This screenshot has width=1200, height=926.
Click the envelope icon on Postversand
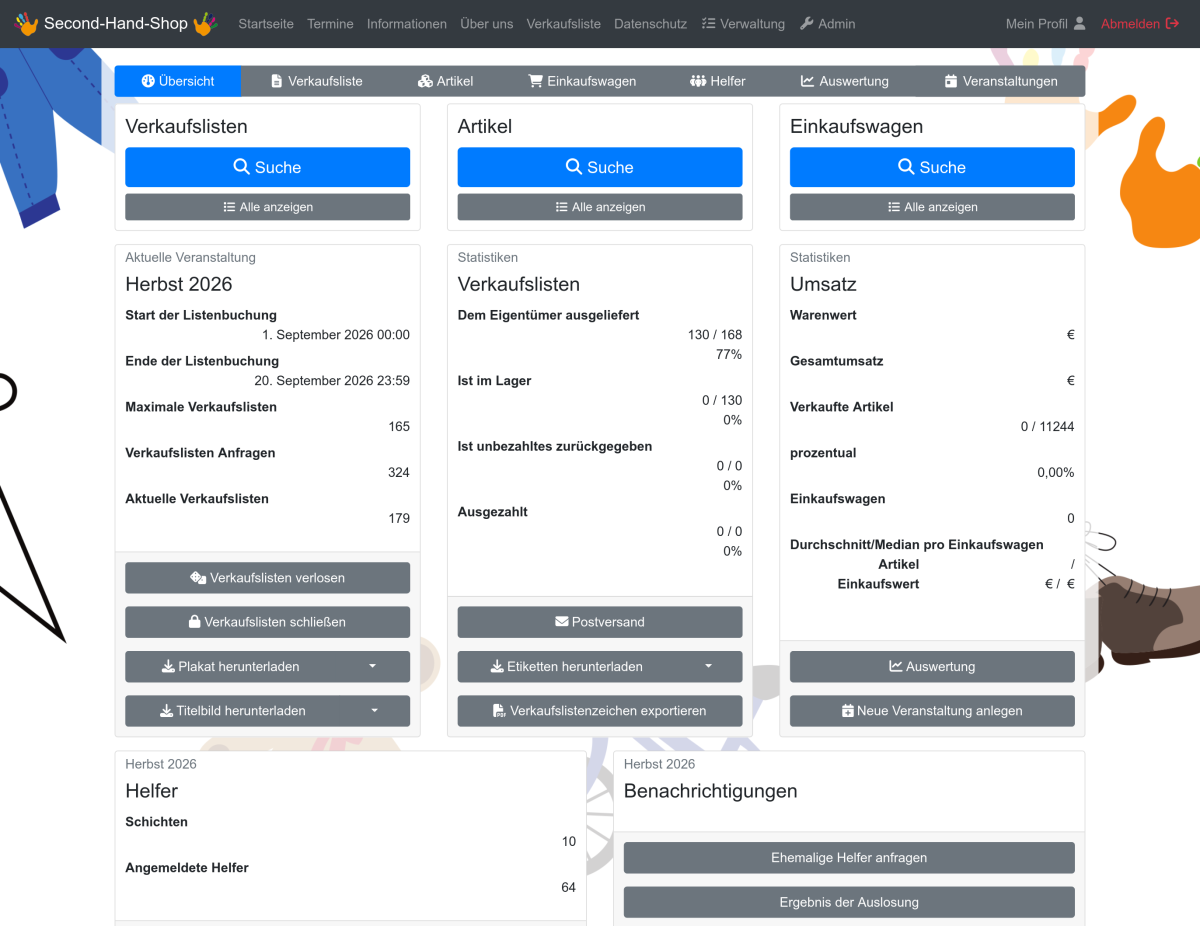coord(562,622)
